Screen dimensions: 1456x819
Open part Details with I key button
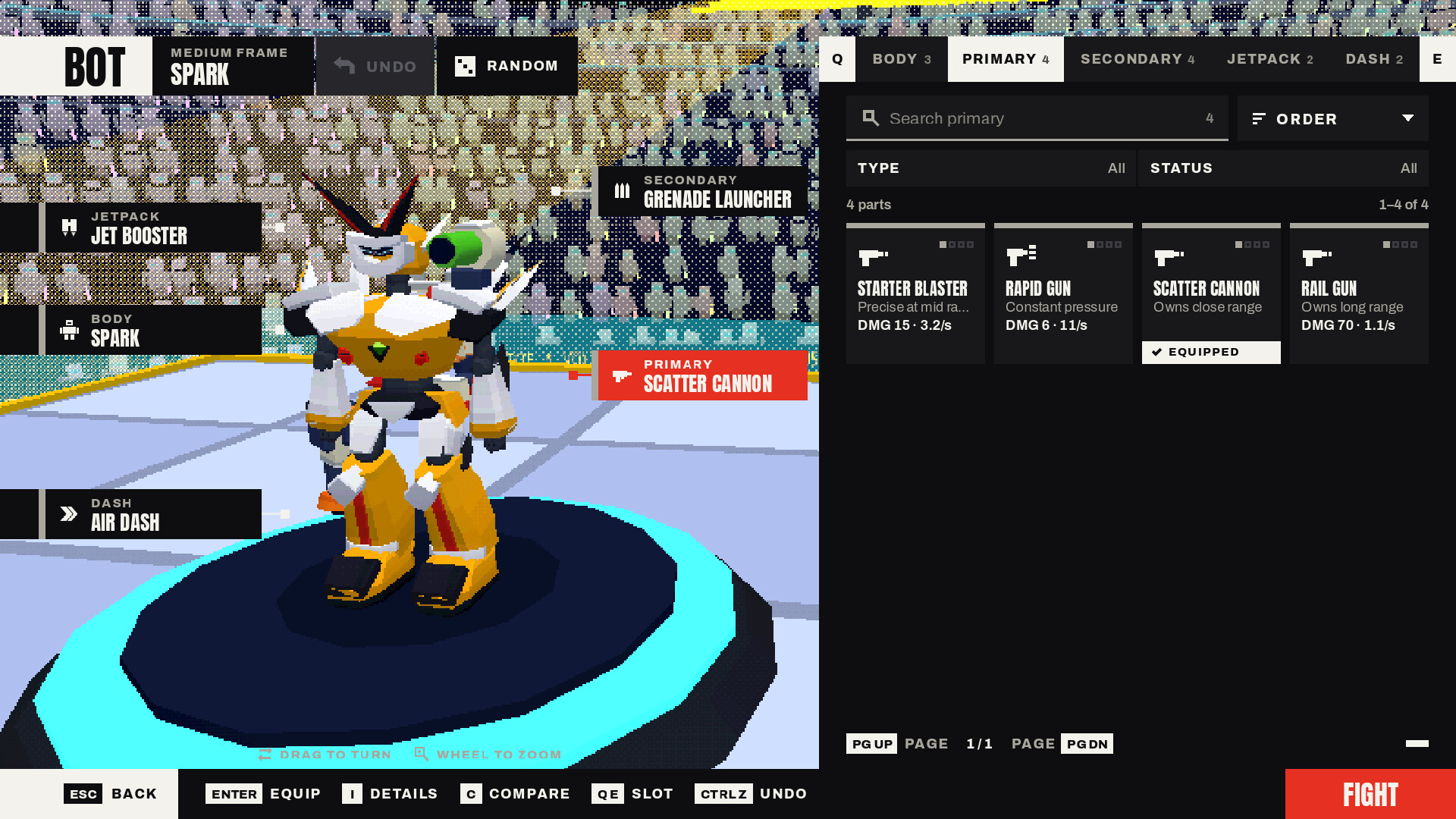[390, 794]
